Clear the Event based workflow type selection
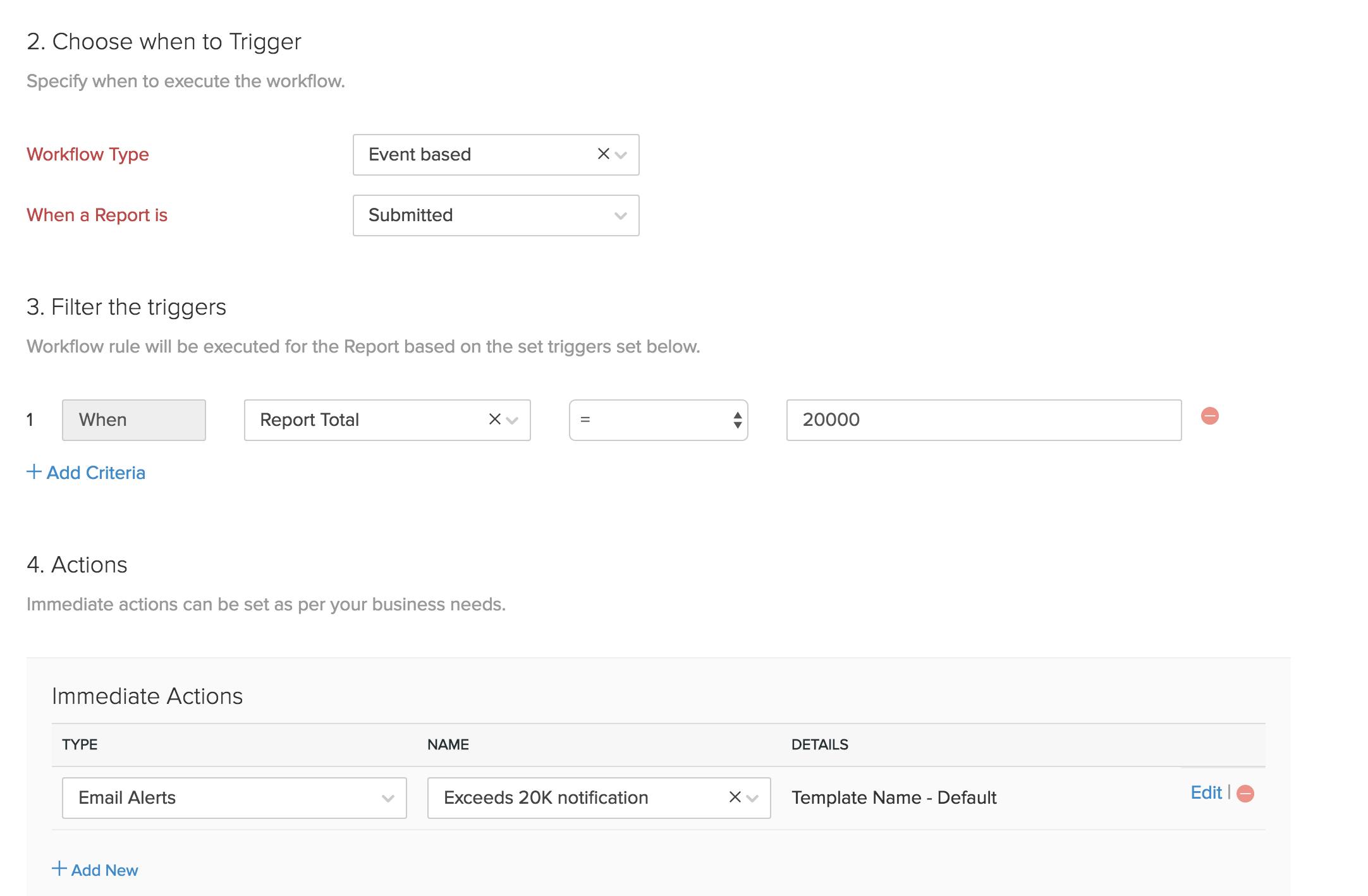The height and width of the screenshot is (896, 1368). (603, 154)
